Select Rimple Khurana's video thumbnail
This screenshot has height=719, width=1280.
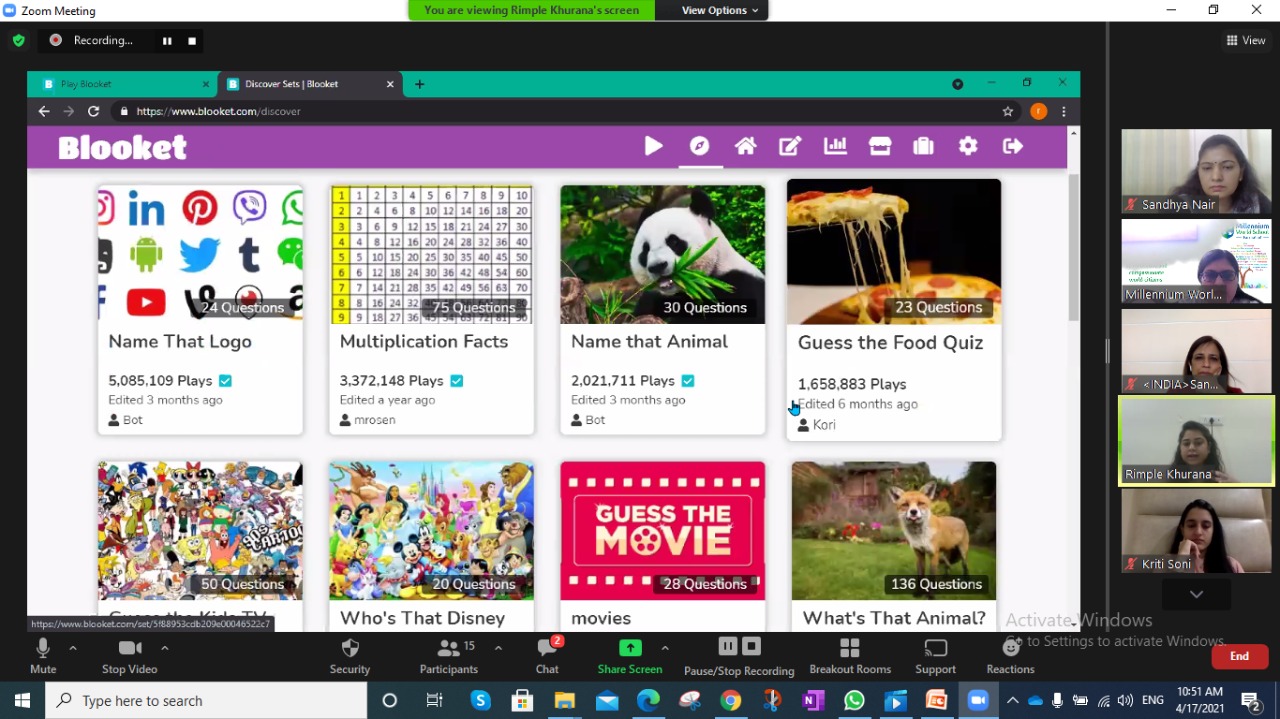pyautogui.click(x=1196, y=441)
